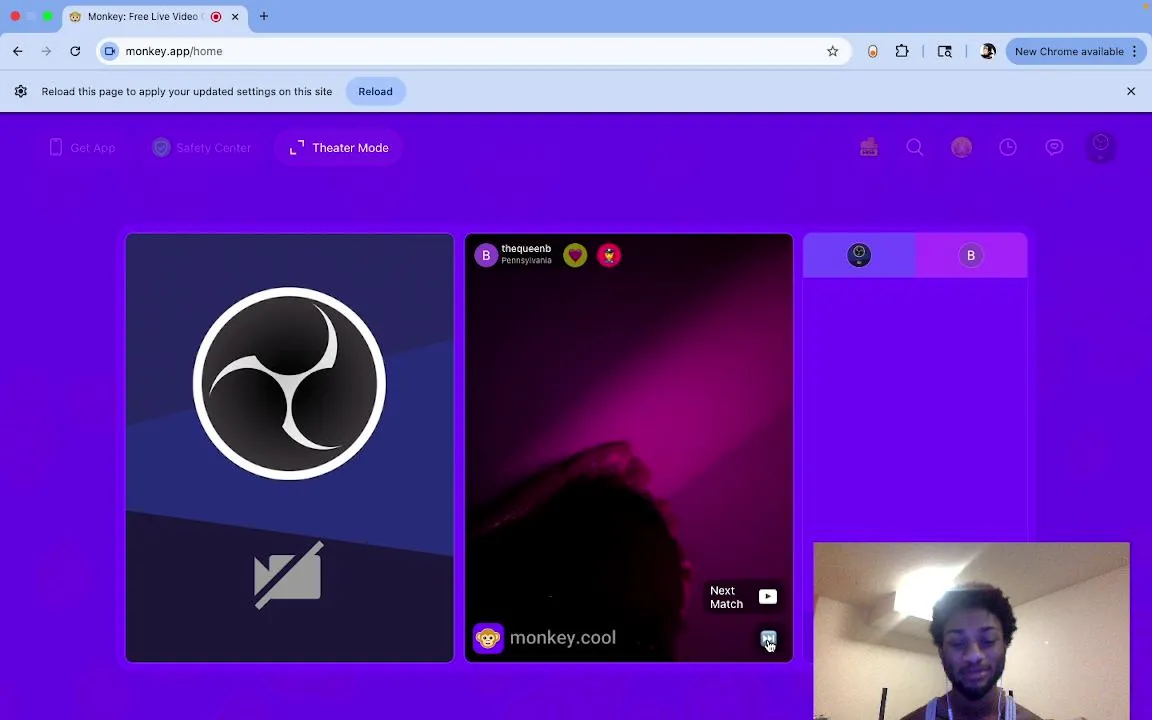This screenshot has width=1152, height=720.
Task: Open the Chrome profile avatar
Action: pos(988,51)
